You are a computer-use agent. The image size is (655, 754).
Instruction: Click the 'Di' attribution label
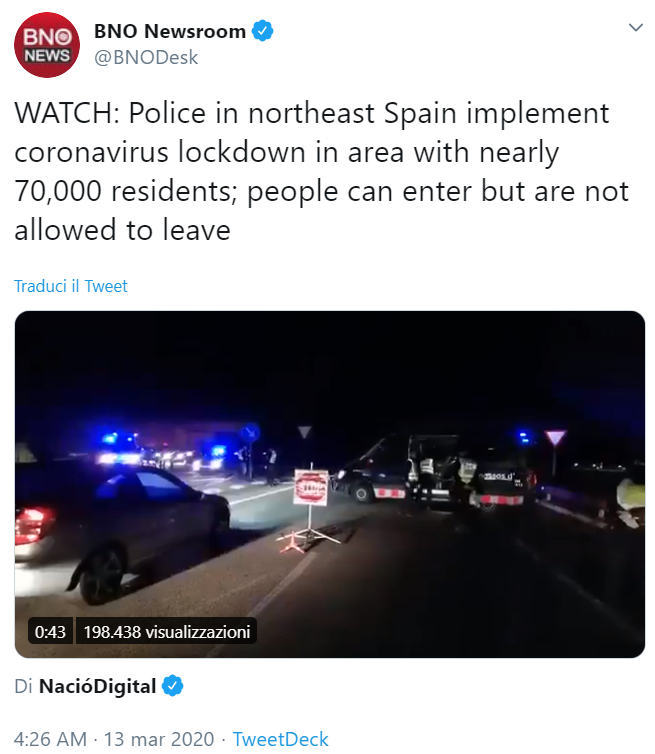tap(23, 686)
